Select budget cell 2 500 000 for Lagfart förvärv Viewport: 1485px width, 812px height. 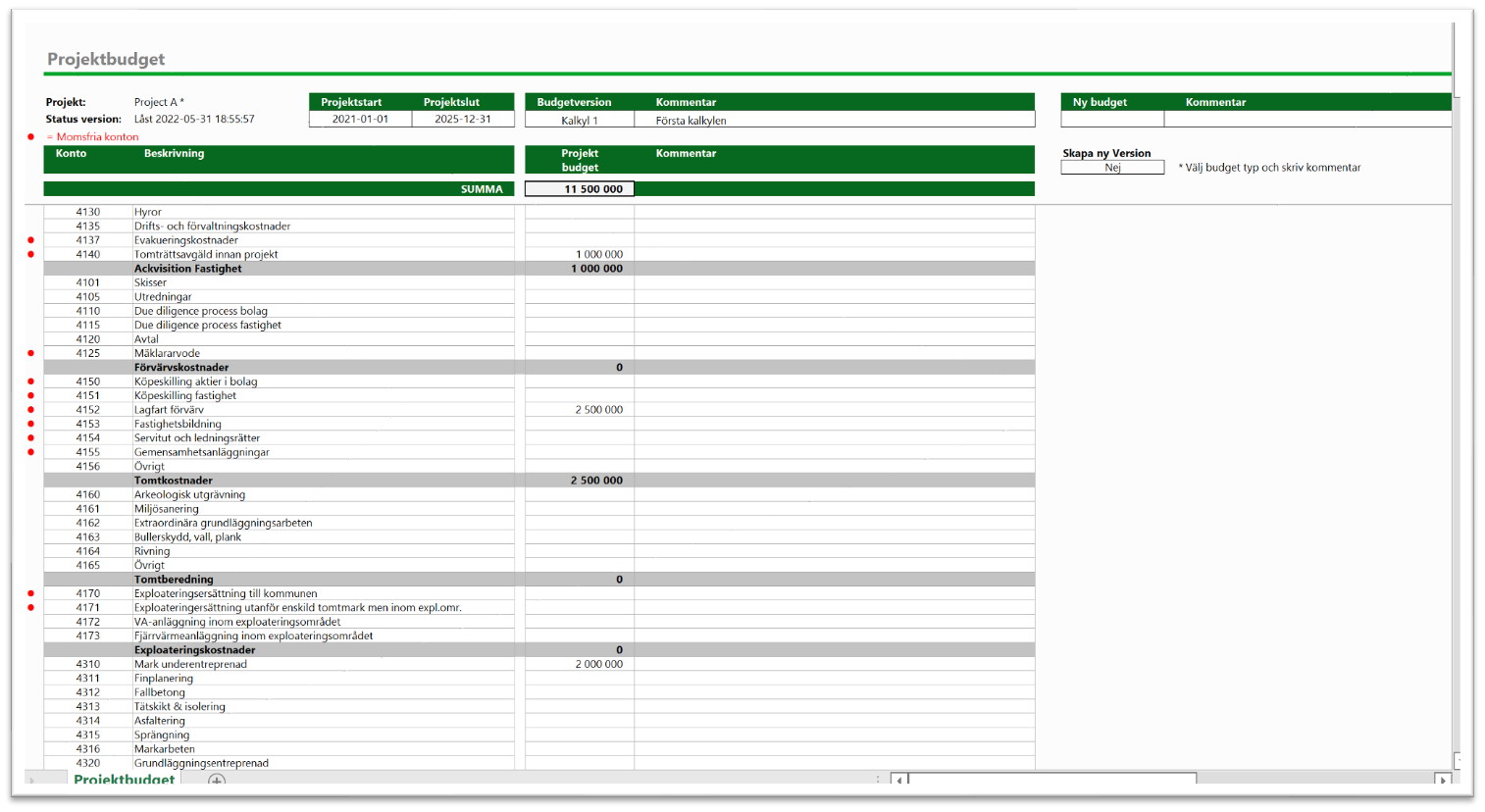click(x=580, y=410)
